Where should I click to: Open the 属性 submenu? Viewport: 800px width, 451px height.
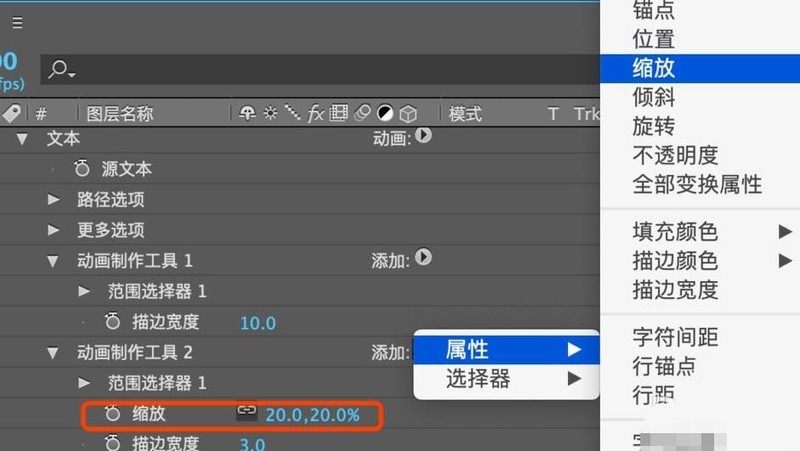coord(506,349)
